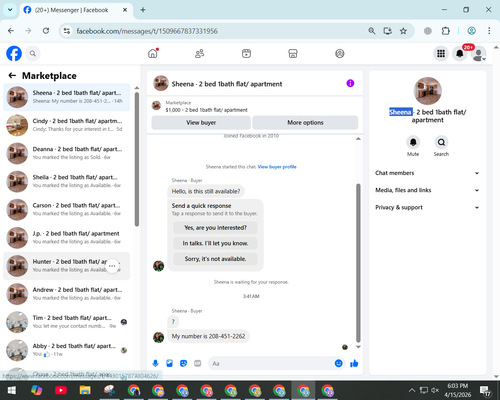The image size is (500, 400).
Task: Expand Media, files and links section
Action: (x=427, y=190)
